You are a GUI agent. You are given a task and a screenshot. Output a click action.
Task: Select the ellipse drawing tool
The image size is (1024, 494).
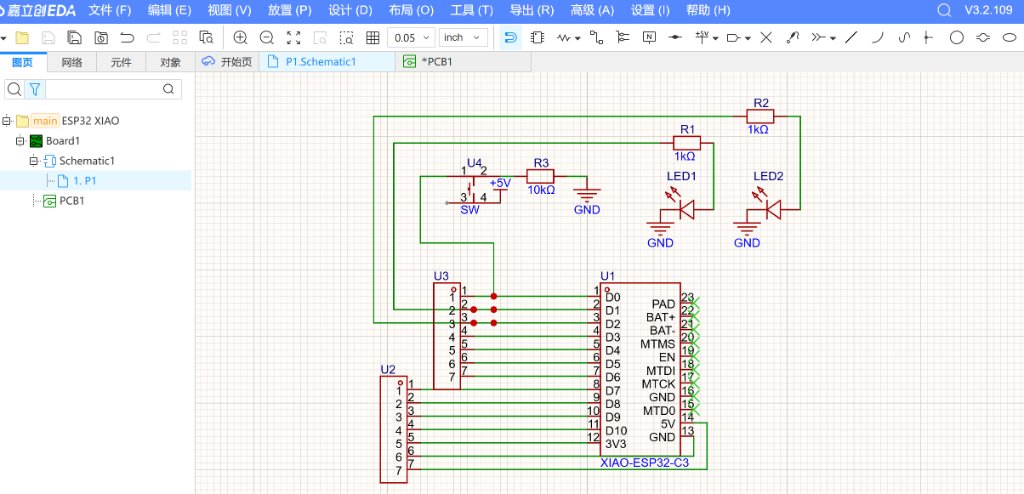coord(1009,38)
